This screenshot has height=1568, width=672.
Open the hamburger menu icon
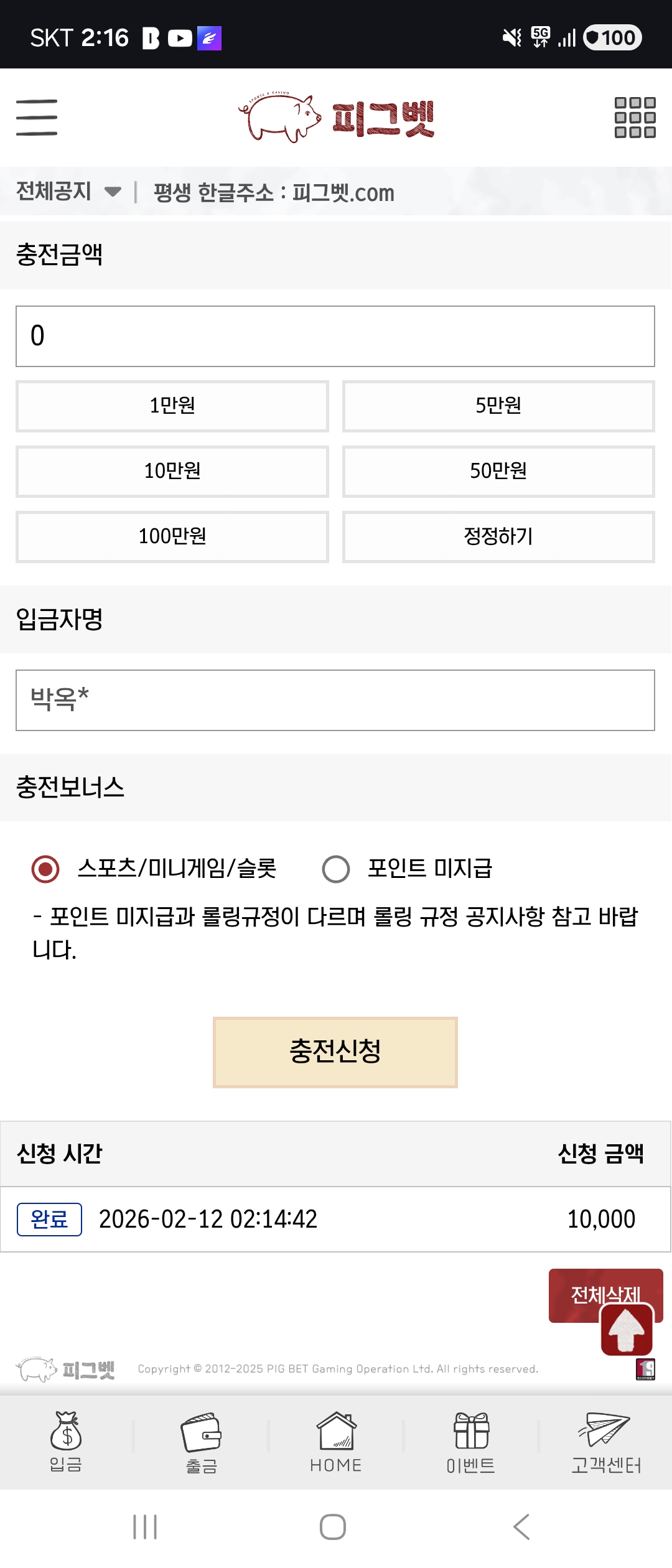coord(37,117)
